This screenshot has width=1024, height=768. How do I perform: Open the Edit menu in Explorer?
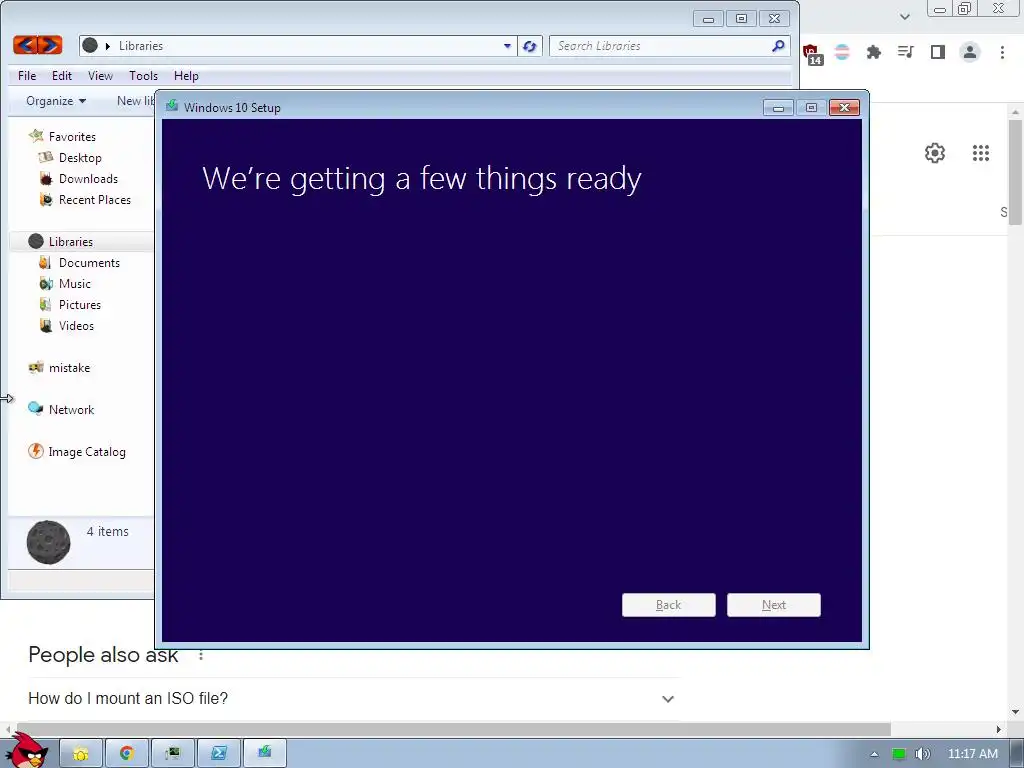(62, 76)
